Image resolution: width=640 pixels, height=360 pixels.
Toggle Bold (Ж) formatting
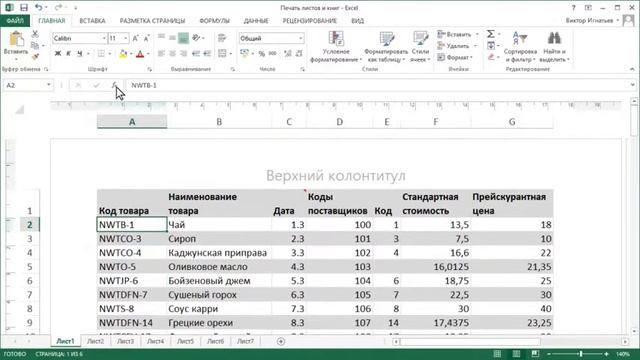click(58, 53)
